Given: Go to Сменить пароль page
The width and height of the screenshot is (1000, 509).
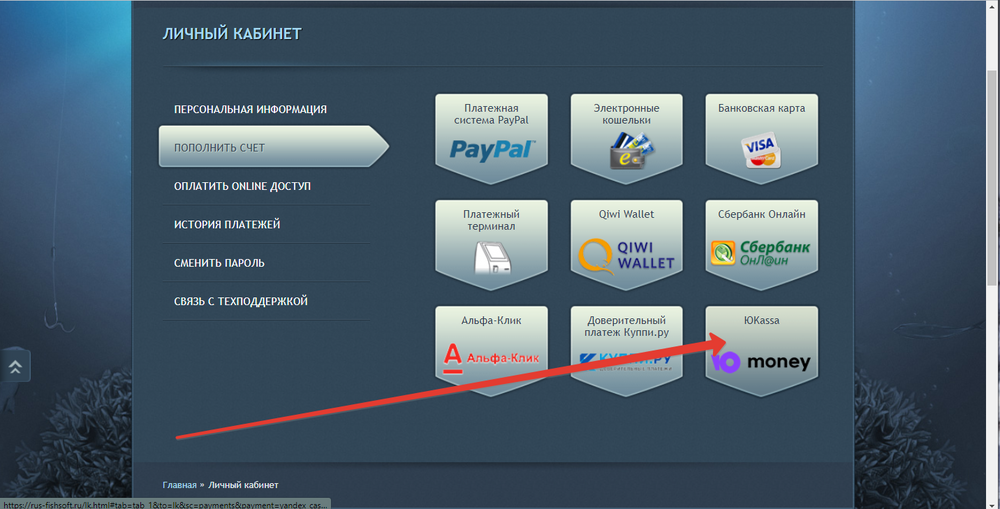Looking at the screenshot, I should [219, 263].
